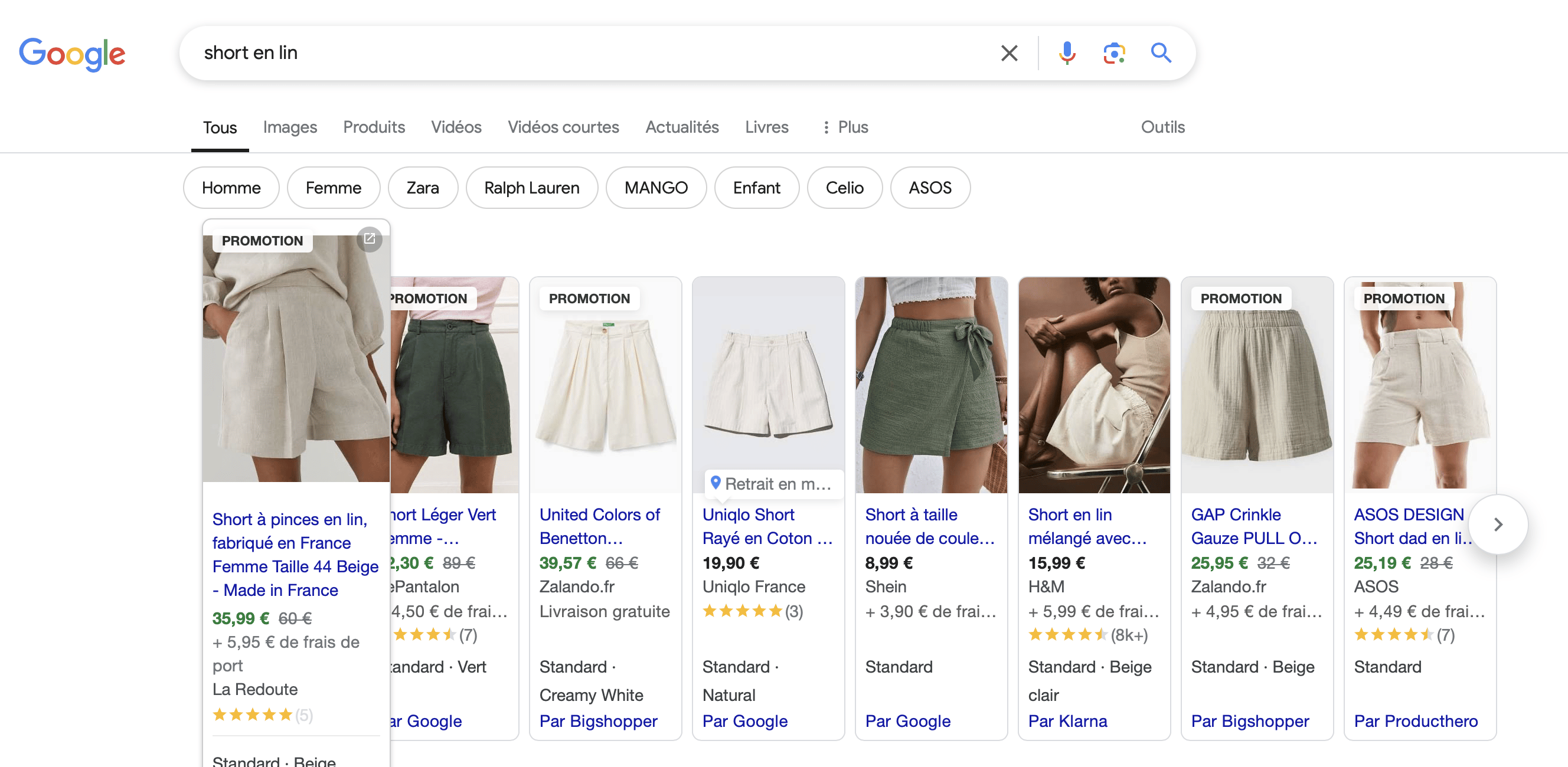Open the green shorts product image
The image size is (1568, 767).
454,385
